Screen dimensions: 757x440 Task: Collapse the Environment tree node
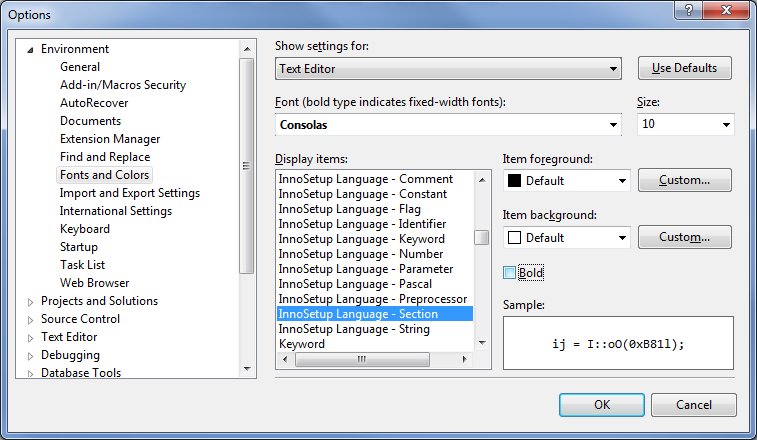pos(30,49)
